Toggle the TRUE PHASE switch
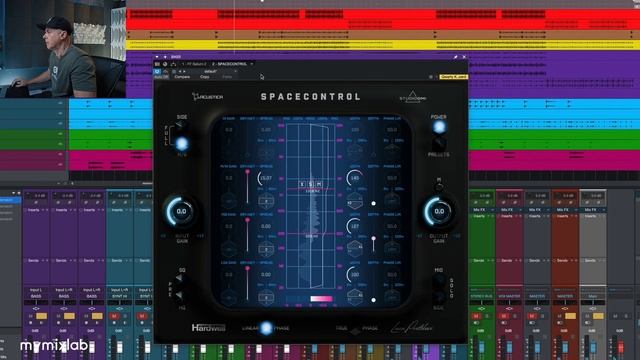 click(x=356, y=330)
